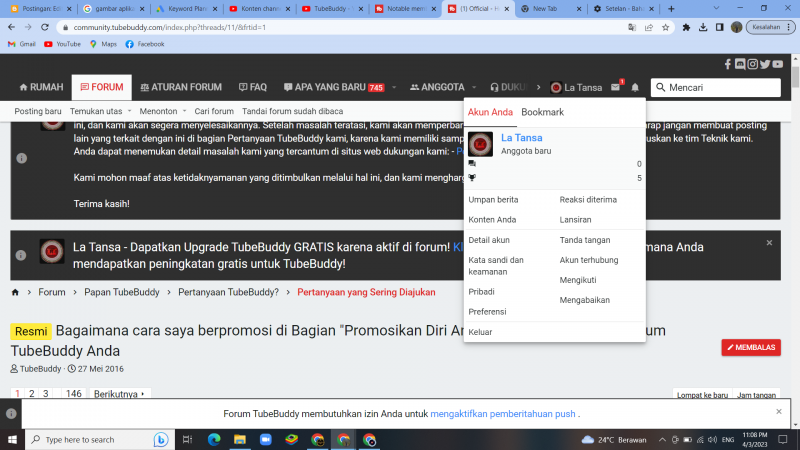800x450 pixels.
Task: Open the Twitter icon in forum header
Action: 764,64
